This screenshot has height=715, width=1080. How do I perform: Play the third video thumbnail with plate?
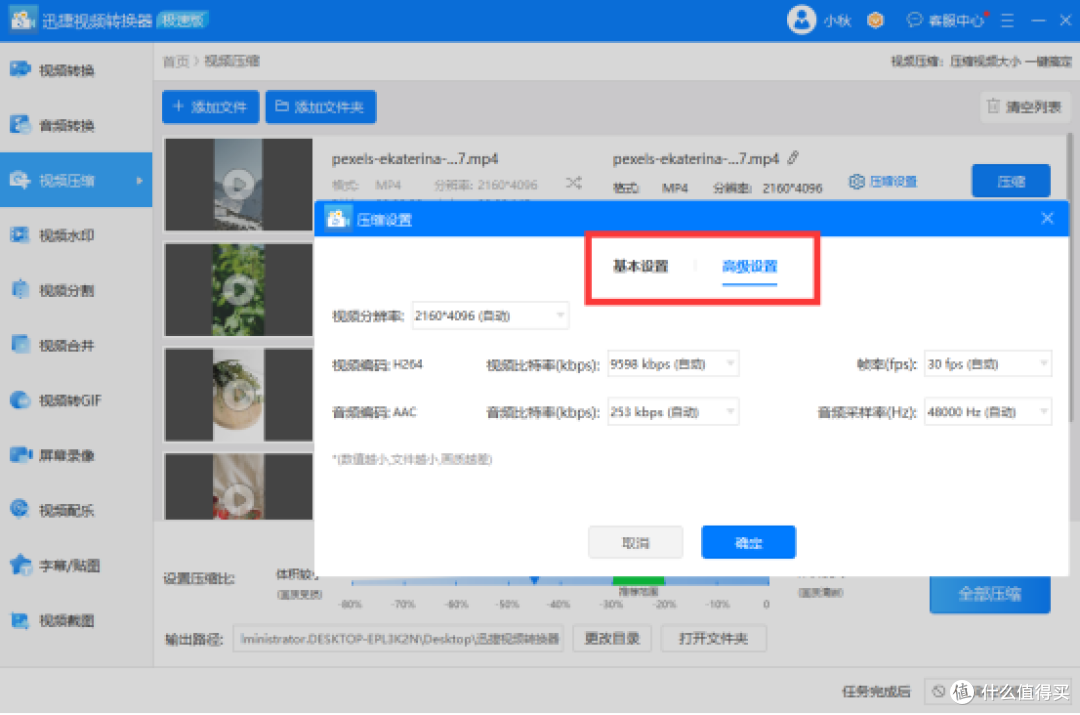(238, 395)
